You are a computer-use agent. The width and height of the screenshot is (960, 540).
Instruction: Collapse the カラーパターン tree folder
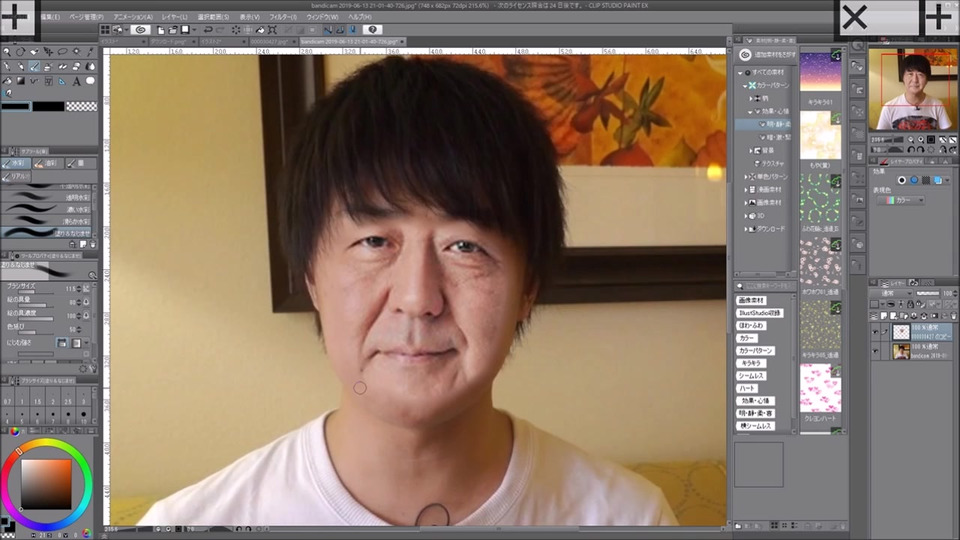click(x=746, y=85)
